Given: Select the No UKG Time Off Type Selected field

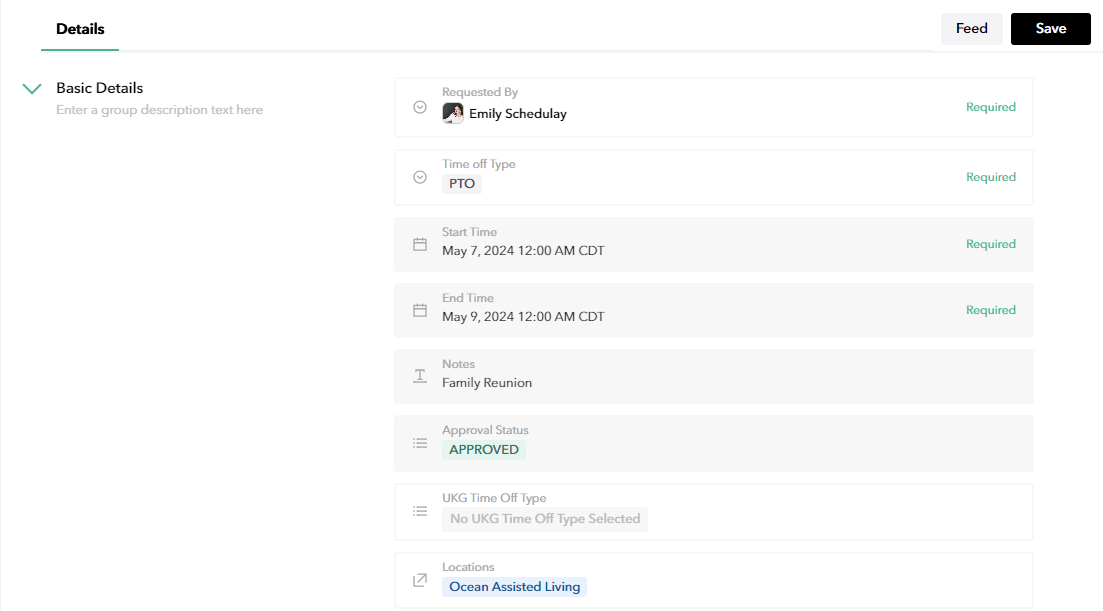Looking at the screenshot, I should click(x=545, y=519).
